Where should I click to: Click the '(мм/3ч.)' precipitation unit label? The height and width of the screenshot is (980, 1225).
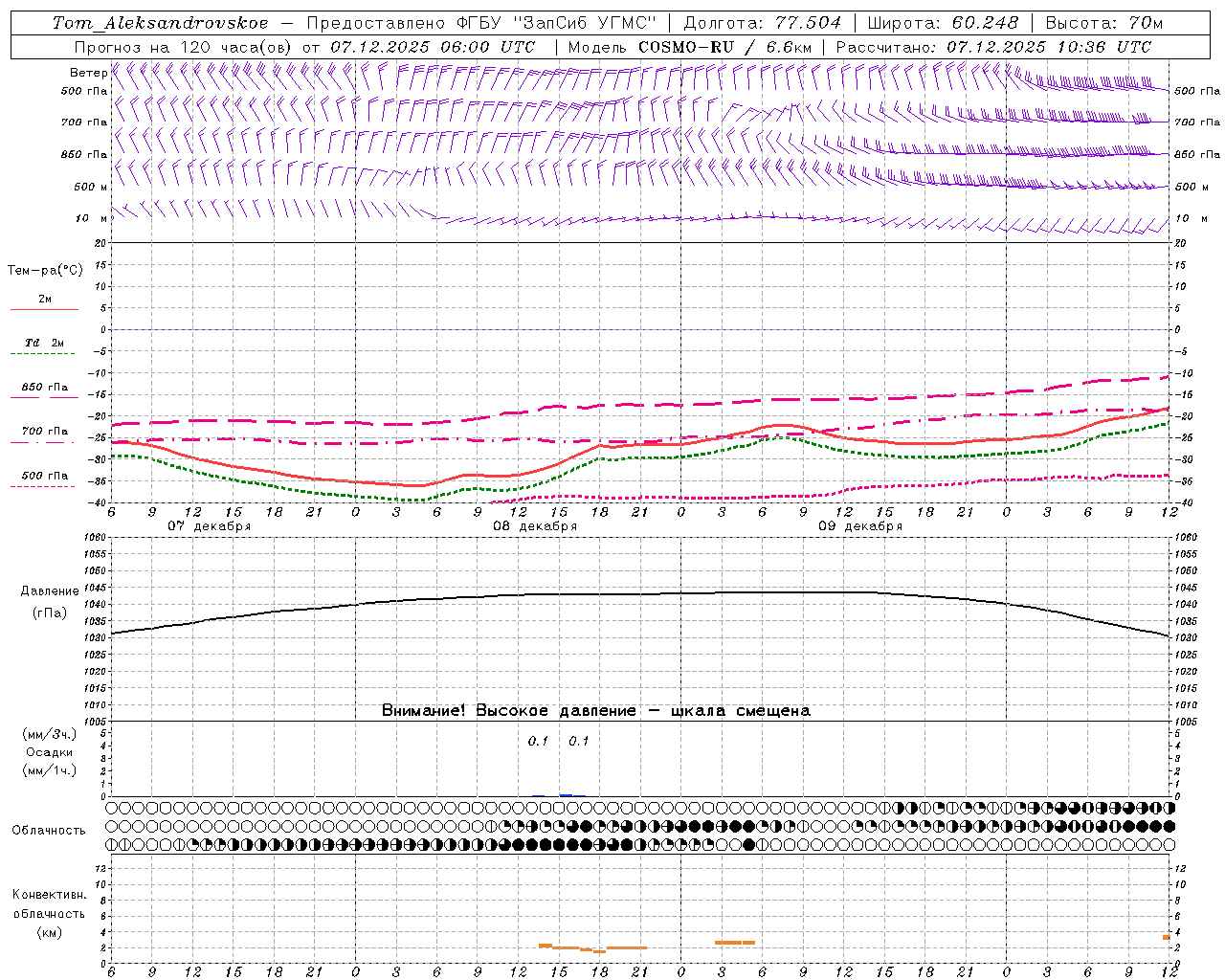(x=50, y=734)
